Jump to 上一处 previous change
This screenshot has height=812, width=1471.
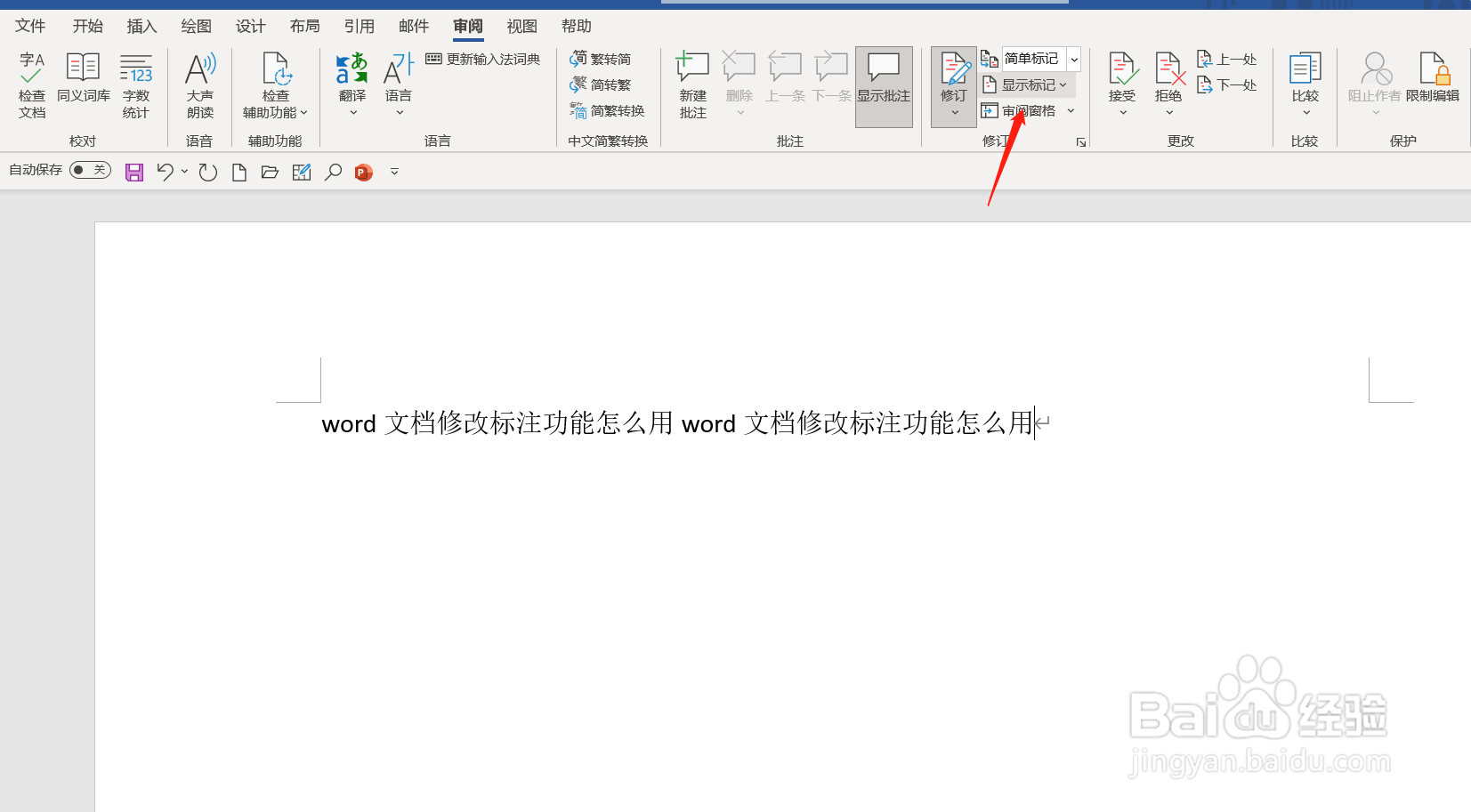[1227, 59]
